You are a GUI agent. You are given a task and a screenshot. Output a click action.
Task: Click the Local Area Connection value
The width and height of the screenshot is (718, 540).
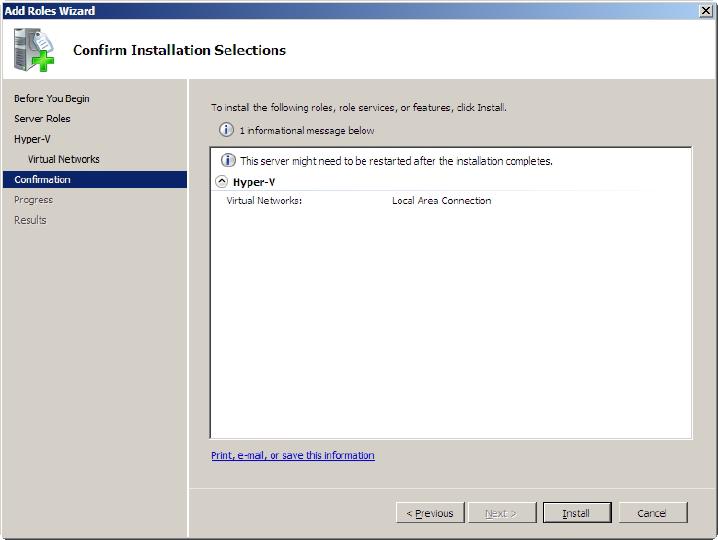point(441,201)
